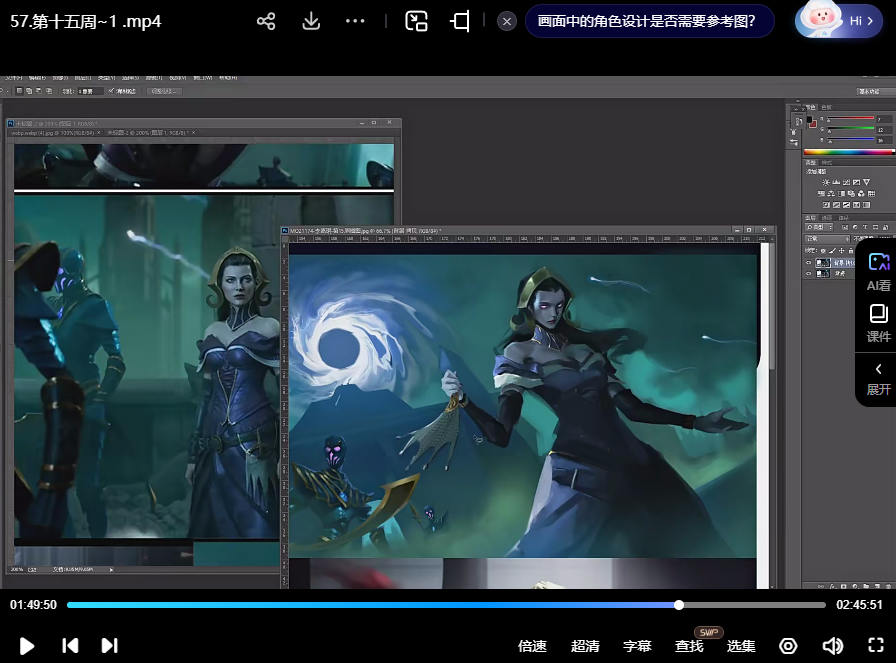Toggle the top layer's eye visibility

[809, 262]
